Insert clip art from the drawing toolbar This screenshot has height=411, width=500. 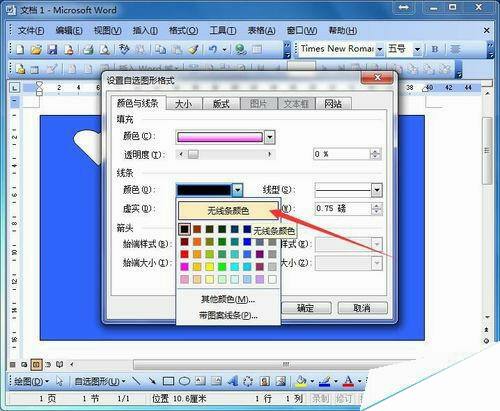point(265,381)
